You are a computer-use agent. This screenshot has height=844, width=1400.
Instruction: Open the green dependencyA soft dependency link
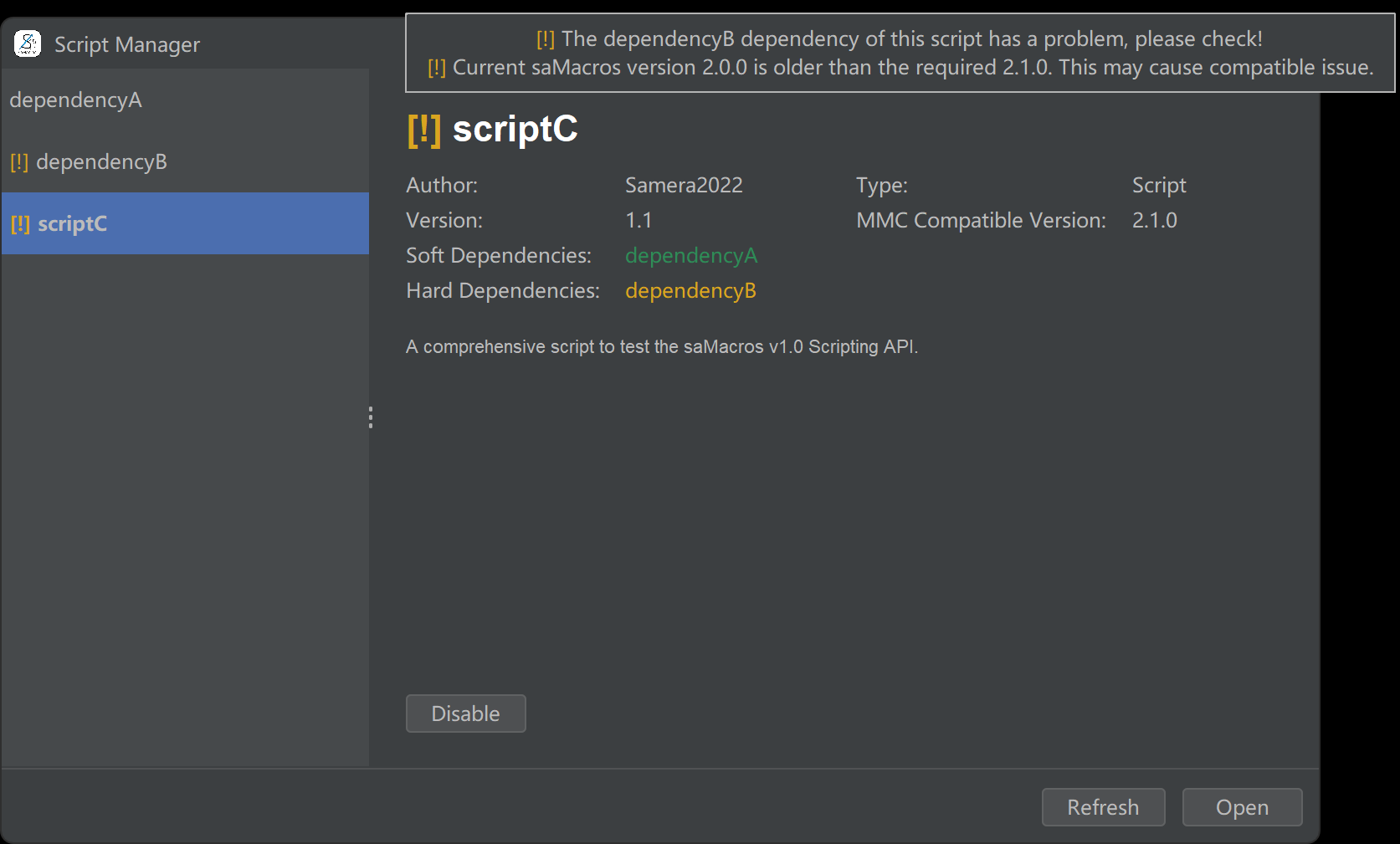(x=691, y=256)
